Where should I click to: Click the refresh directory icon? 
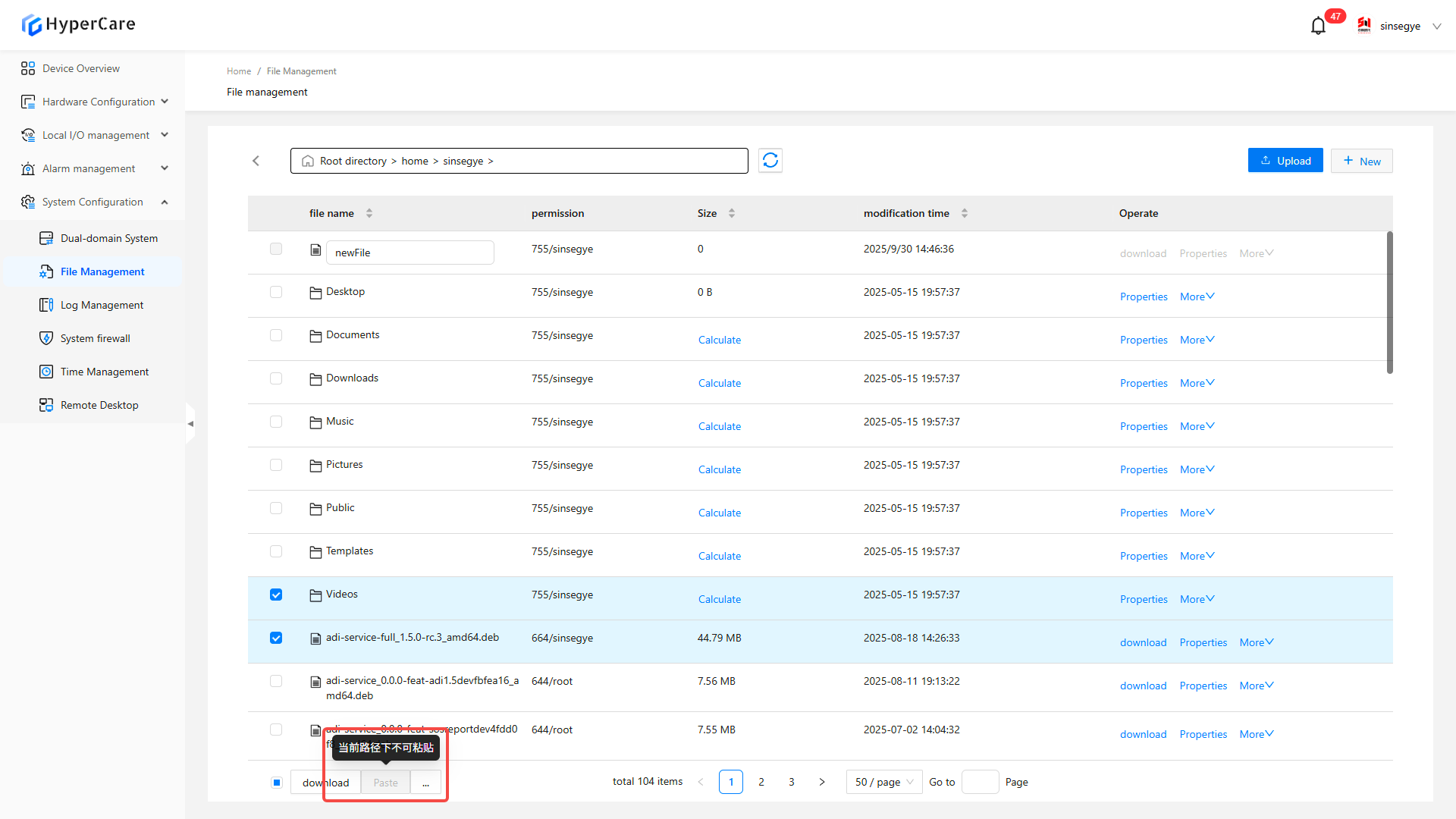pyautogui.click(x=770, y=161)
